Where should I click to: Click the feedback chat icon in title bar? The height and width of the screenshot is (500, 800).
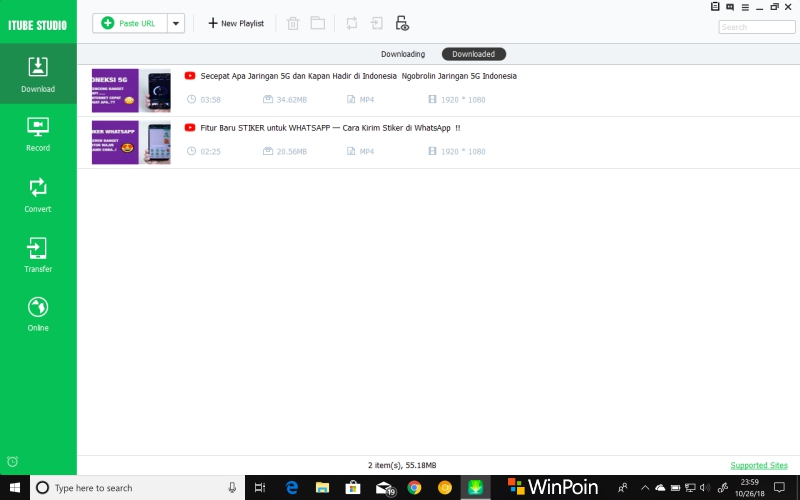(x=730, y=7)
